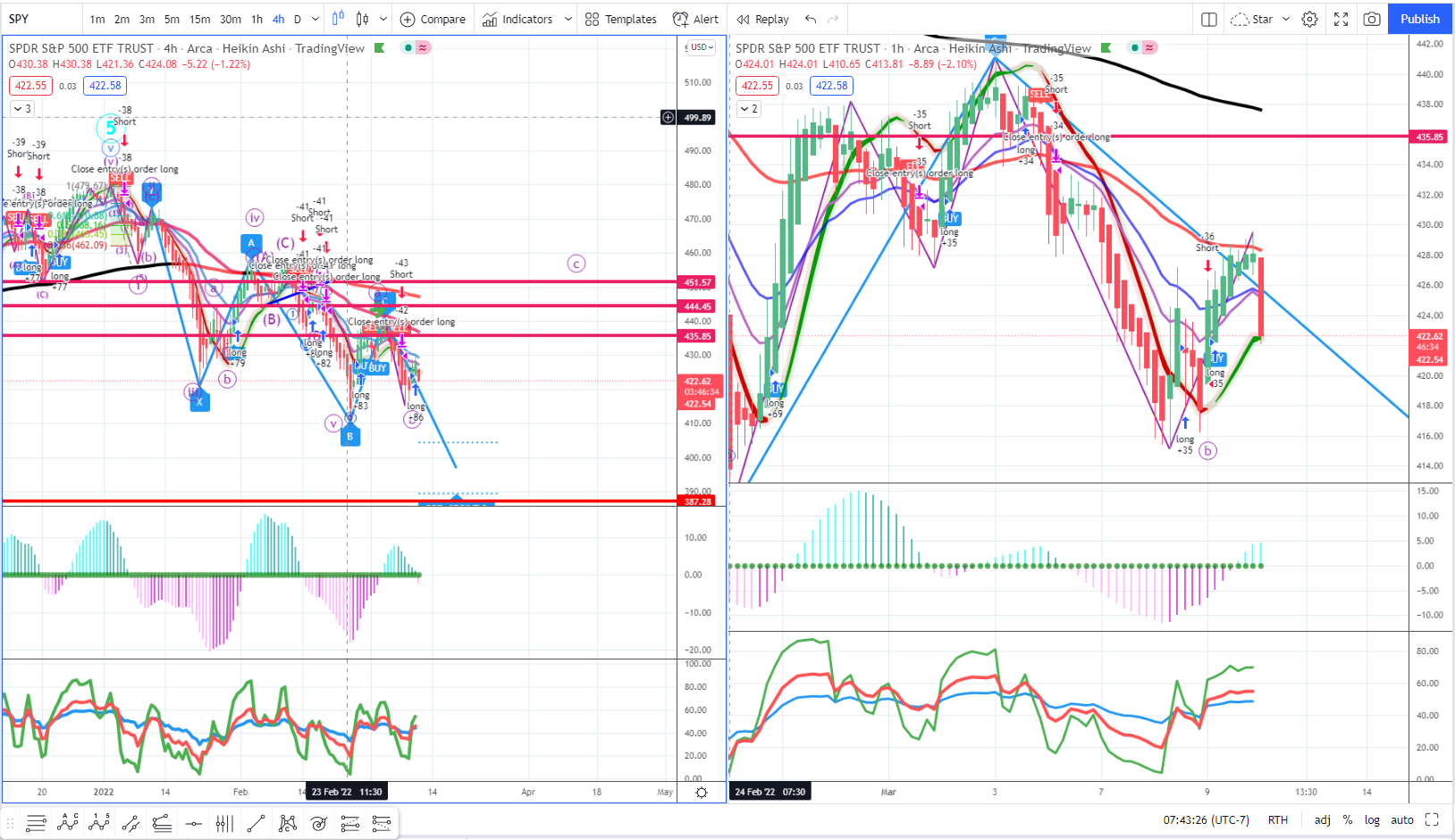Toggle RTH regular trading hours session
The image size is (1455, 840).
point(1277,819)
